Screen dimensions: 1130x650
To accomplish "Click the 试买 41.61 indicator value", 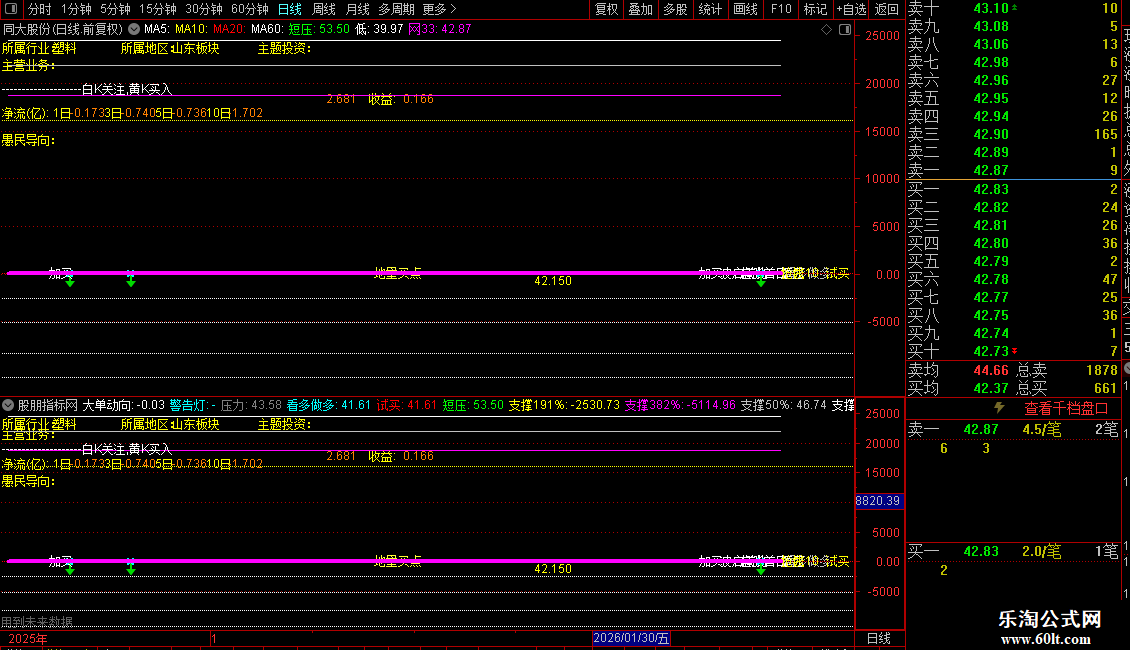I will coord(406,405).
